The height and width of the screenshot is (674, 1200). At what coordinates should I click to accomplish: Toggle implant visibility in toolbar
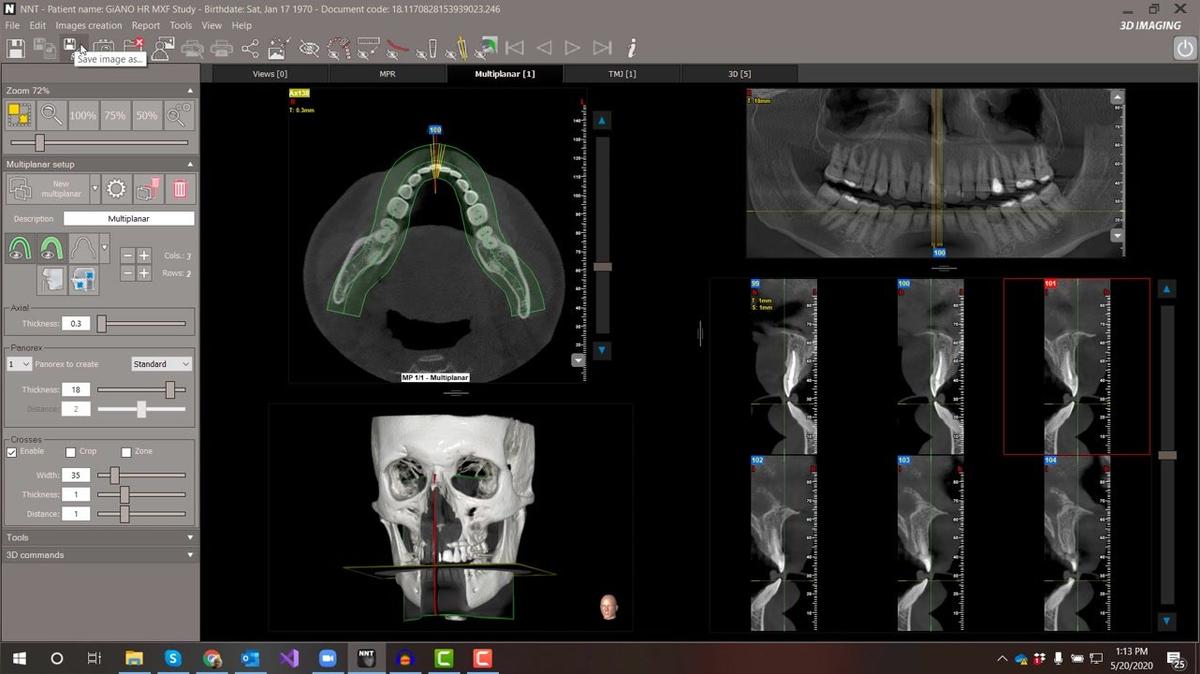click(428, 47)
